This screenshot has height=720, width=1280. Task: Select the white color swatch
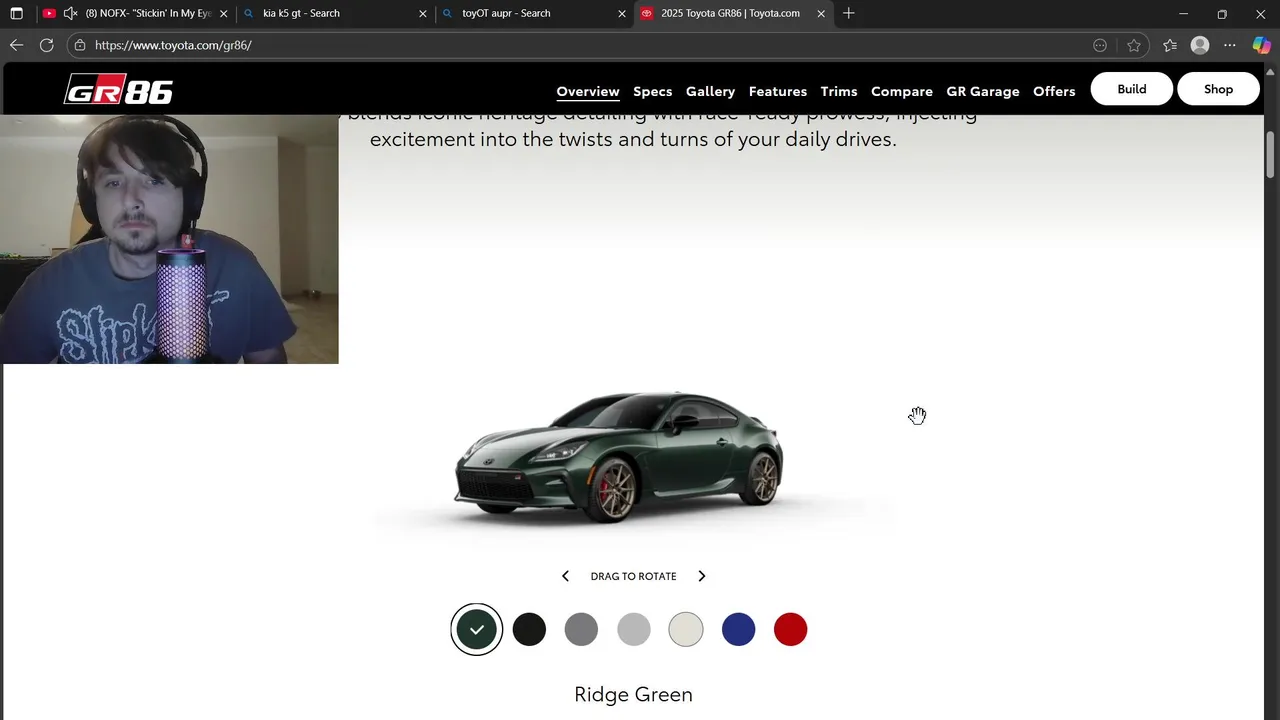pos(686,629)
